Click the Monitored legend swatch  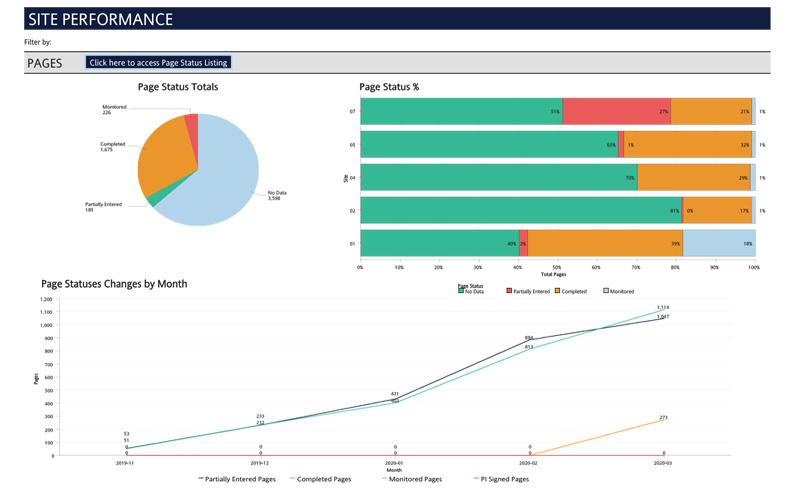click(x=605, y=291)
